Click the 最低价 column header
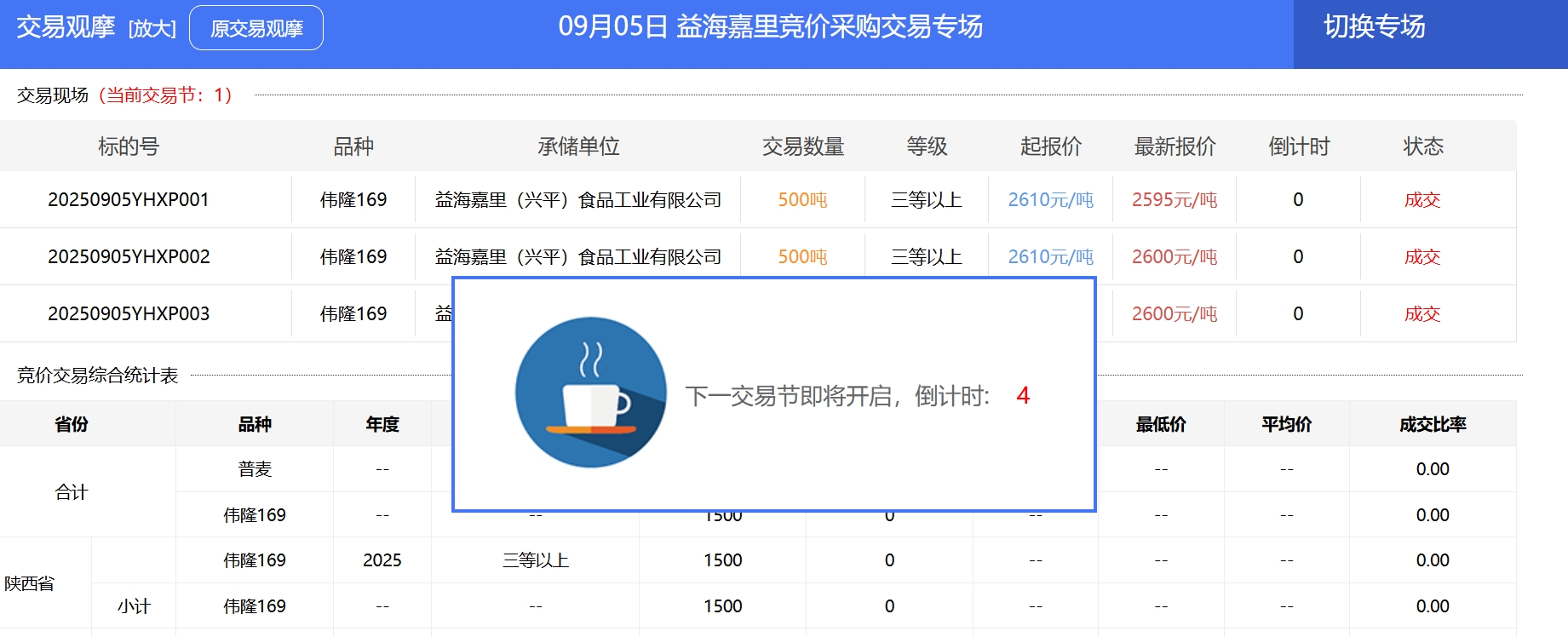The width and height of the screenshot is (1568, 637). (x=1161, y=424)
